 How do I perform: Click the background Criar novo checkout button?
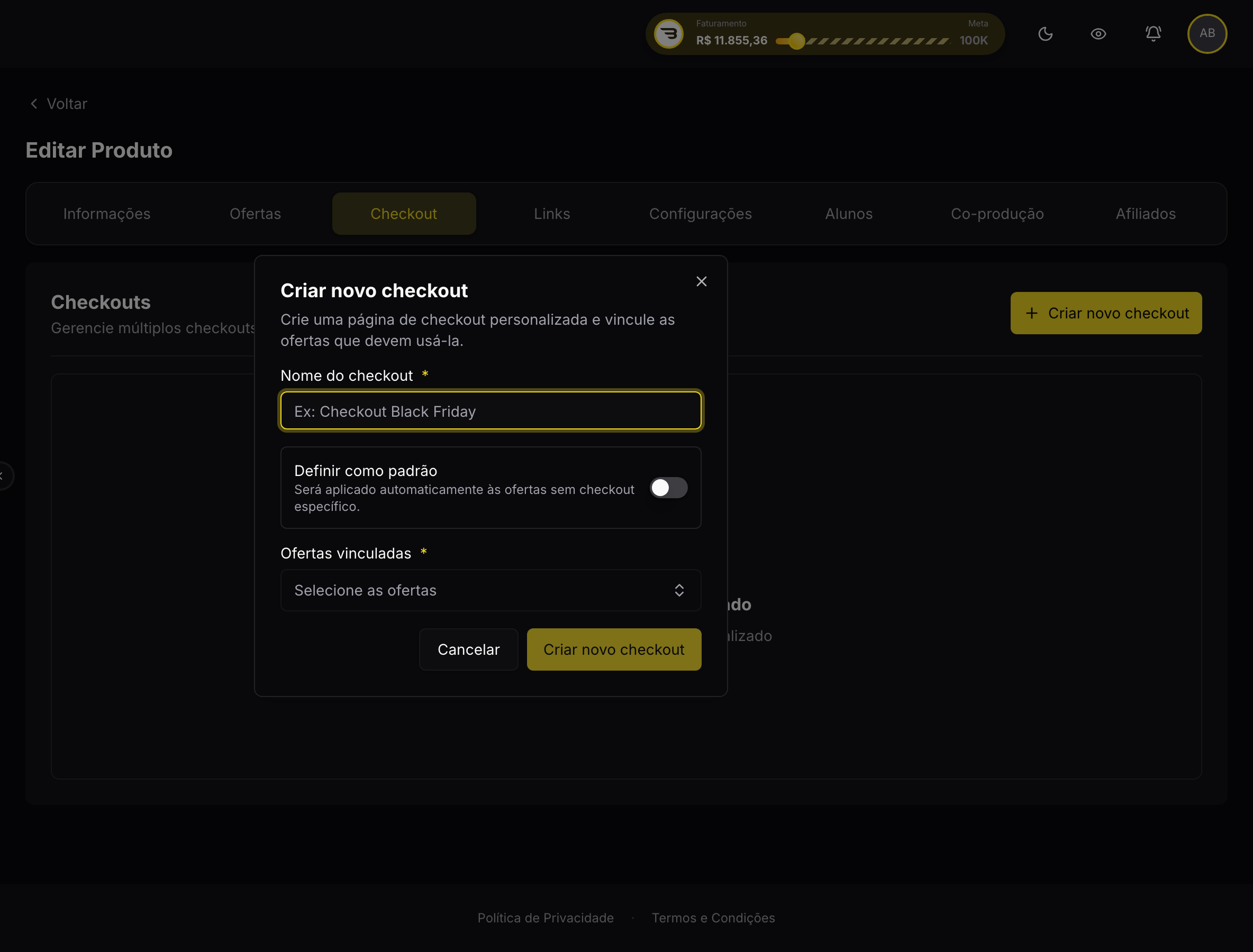tap(1105, 313)
